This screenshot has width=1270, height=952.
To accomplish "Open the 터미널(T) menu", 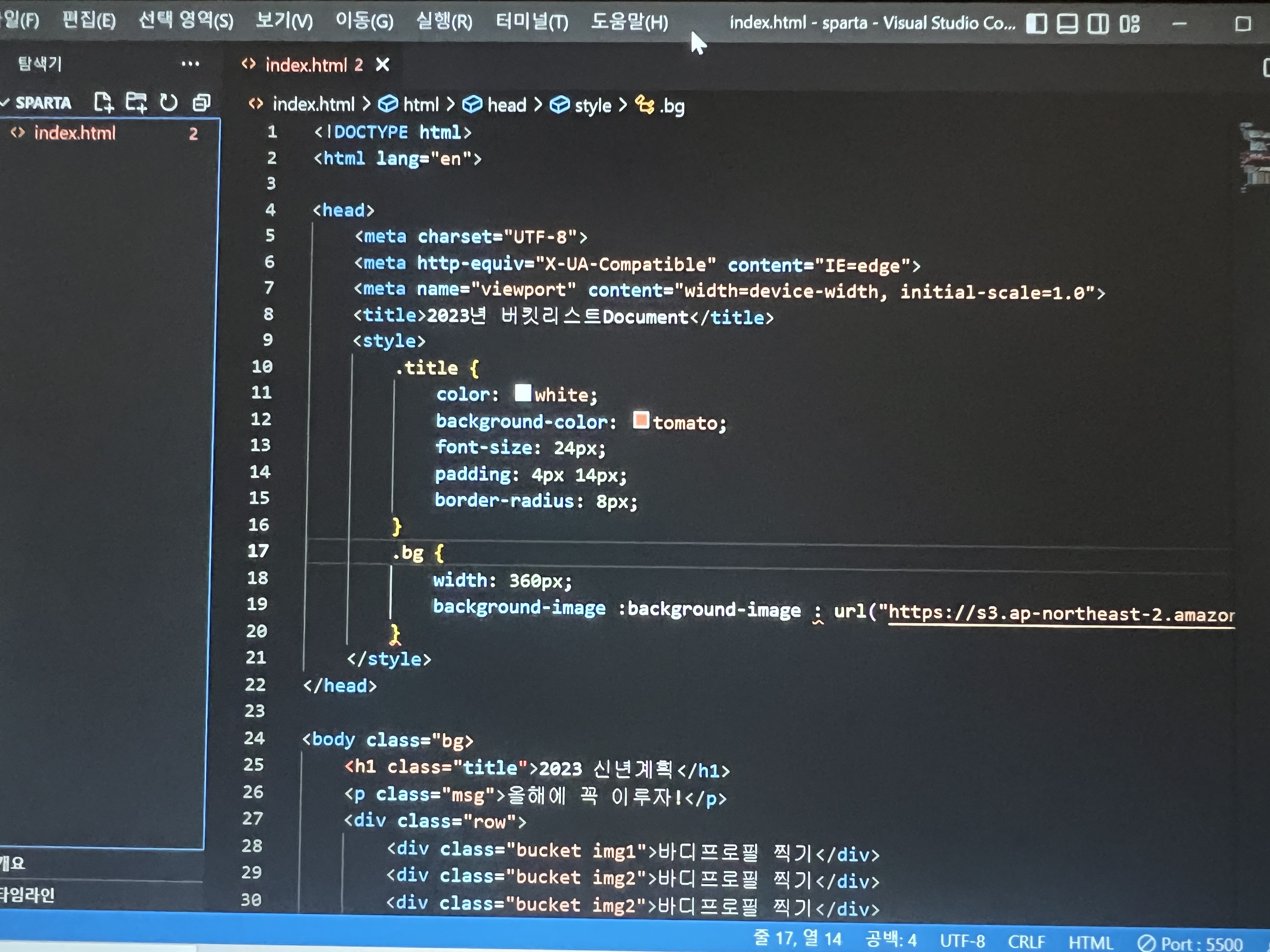I will click(x=532, y=22).
